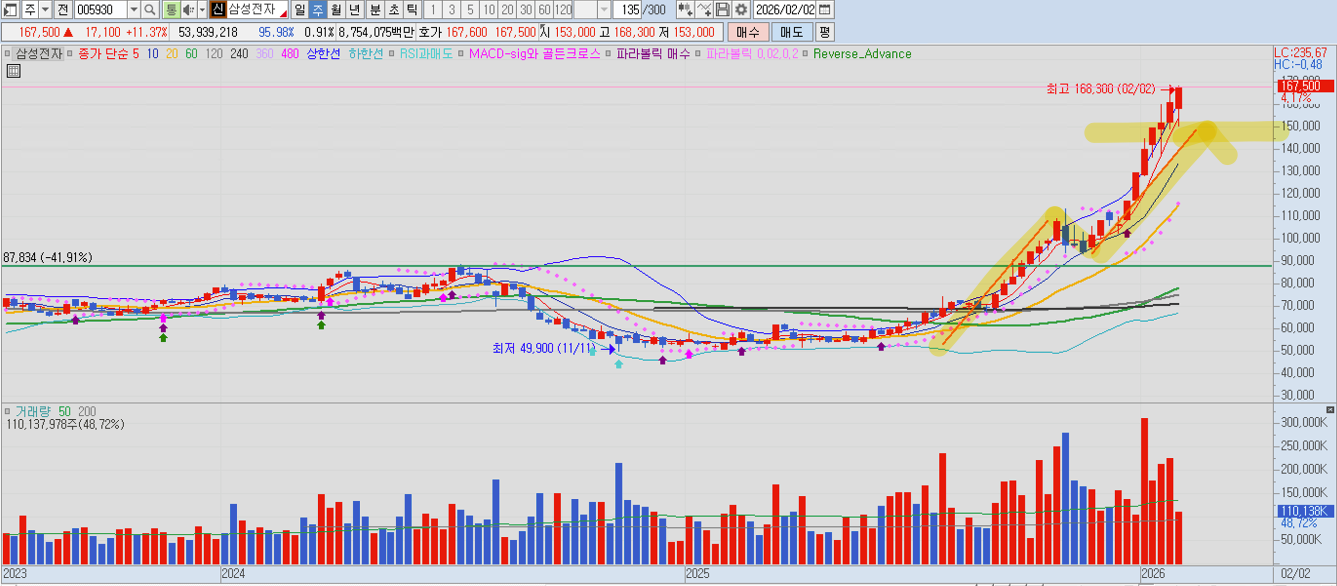Select the 하한선 legend
The width and height of the screenshot is (1337, 586).
(365, 53)
